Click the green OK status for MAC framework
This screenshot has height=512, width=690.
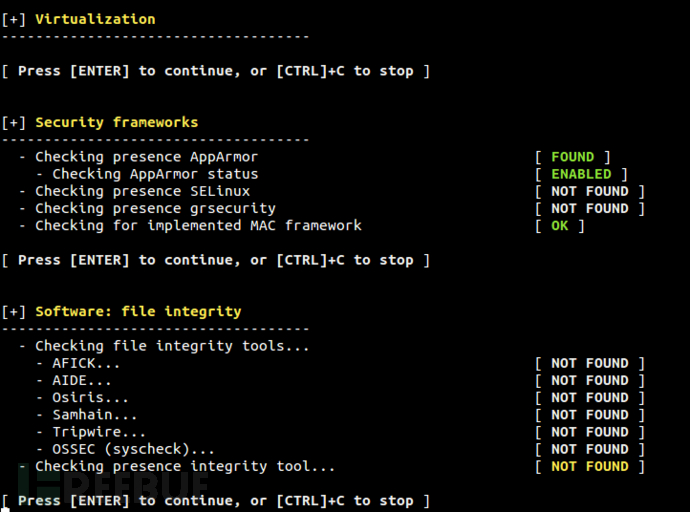[559, 225]
